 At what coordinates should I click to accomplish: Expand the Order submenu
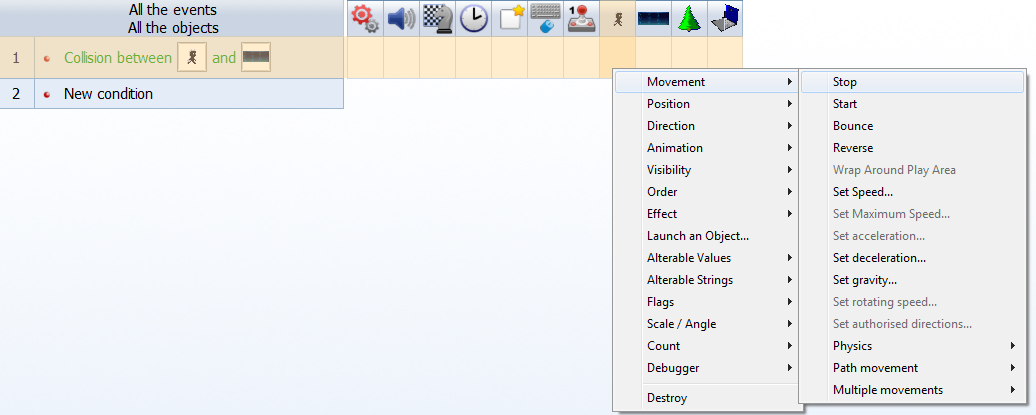(x=706, y=192)
